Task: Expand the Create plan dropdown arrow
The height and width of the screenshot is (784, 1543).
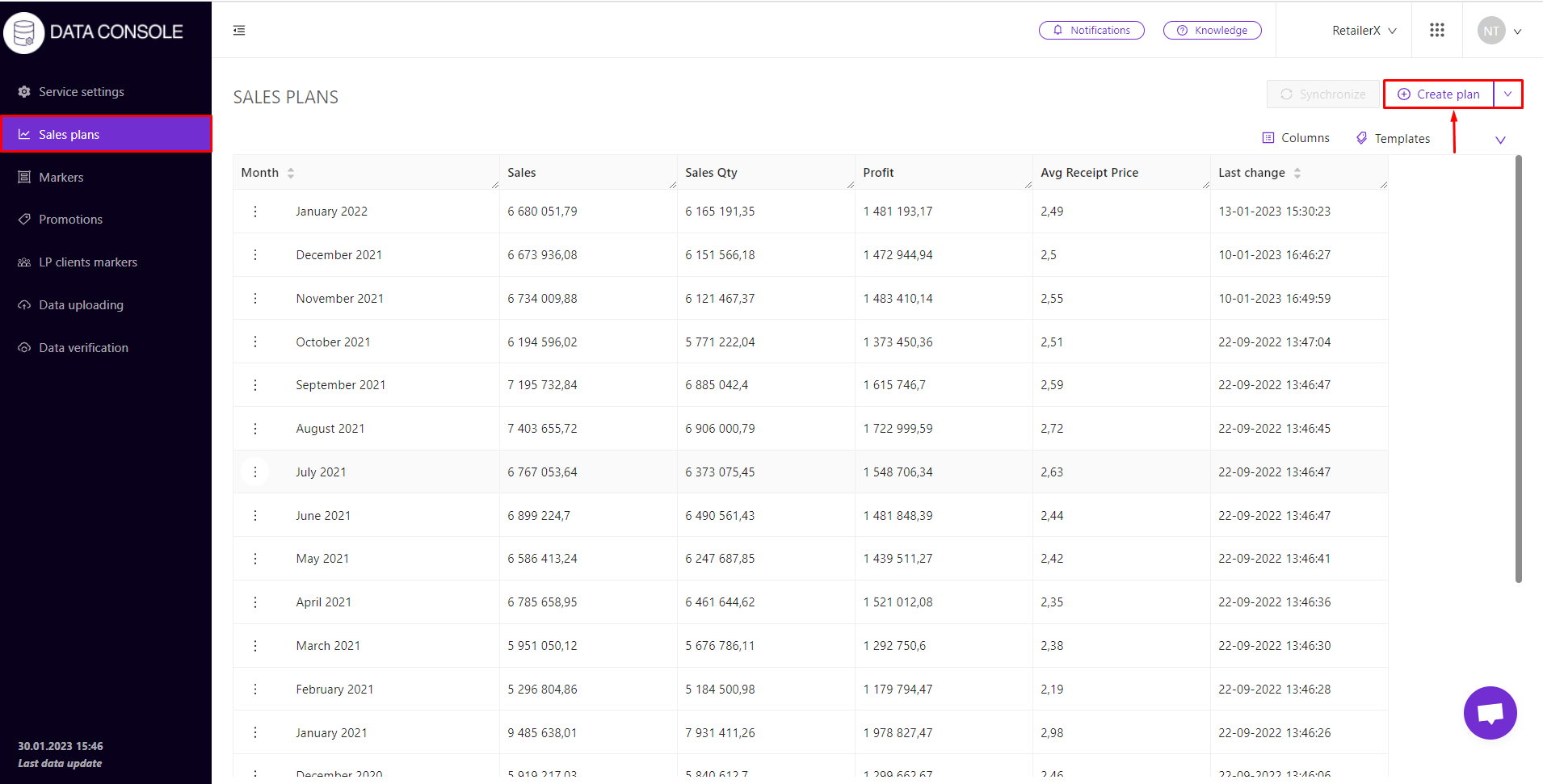Action: [x=1507, y=94]
